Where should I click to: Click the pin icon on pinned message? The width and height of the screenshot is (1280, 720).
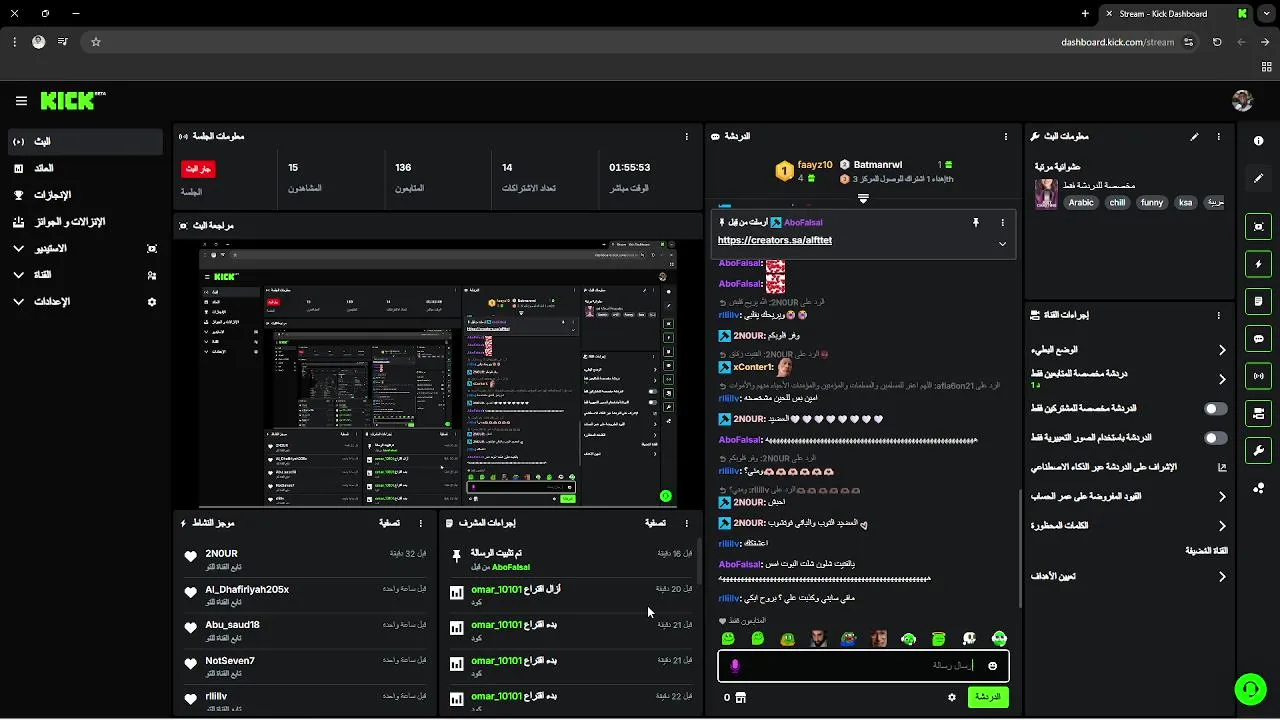pyautogui.click(x=975, y=223)
